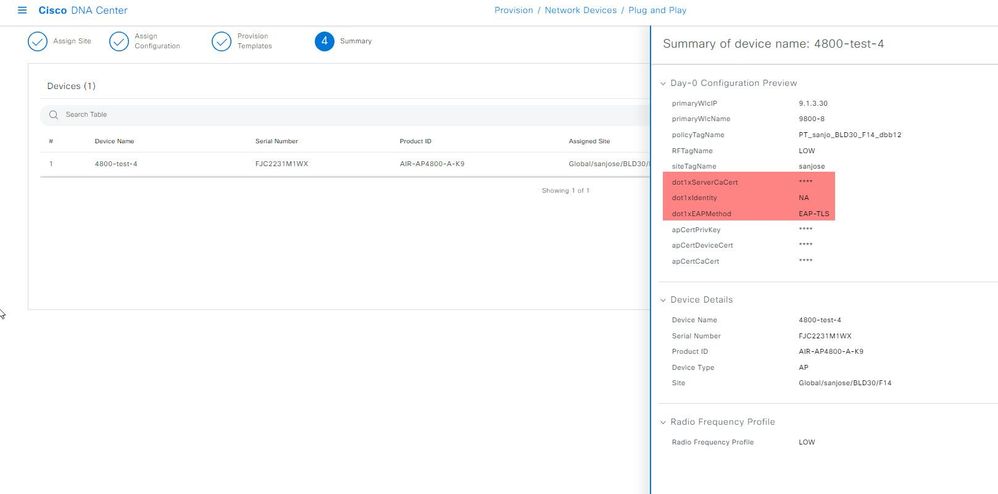Click the apCertPrivKey label

click(696, 230)
